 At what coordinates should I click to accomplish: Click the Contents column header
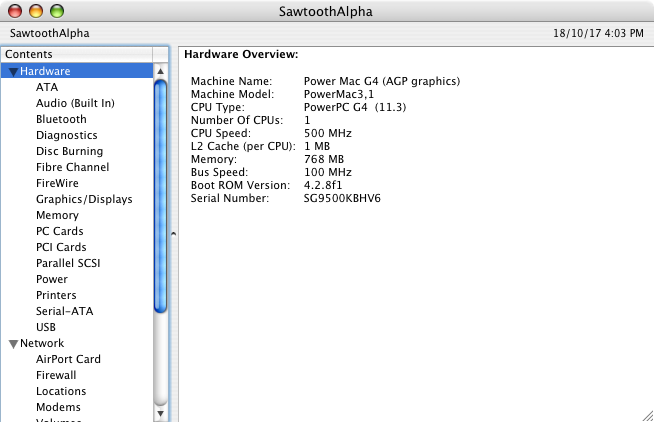(77, 54)
